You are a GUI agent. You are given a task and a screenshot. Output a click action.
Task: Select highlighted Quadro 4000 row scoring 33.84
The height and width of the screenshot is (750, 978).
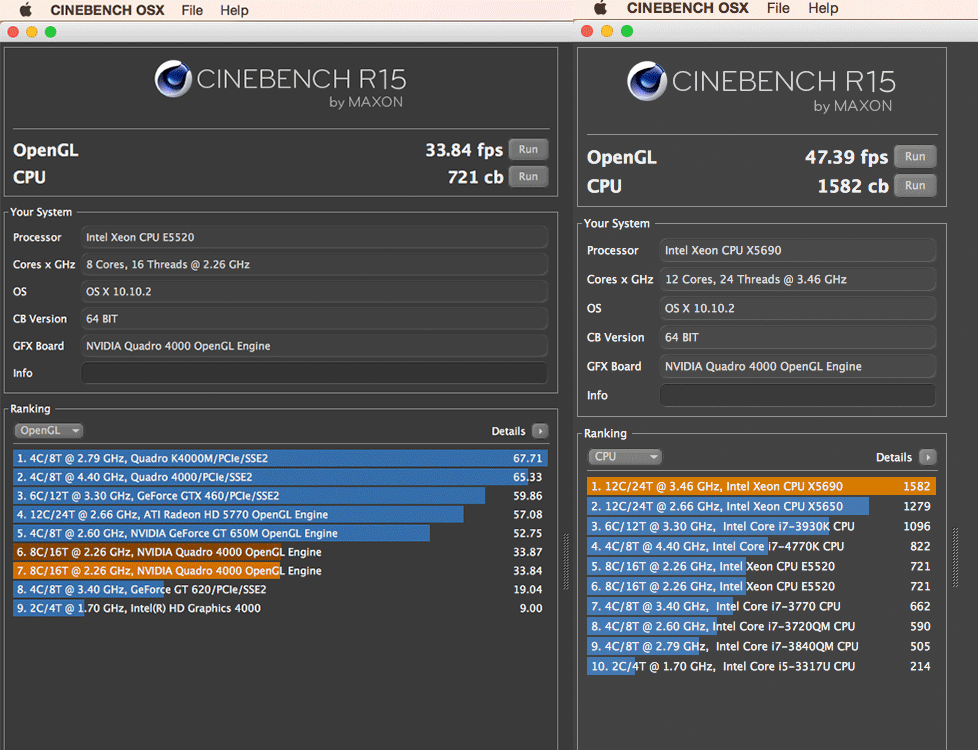281,570
